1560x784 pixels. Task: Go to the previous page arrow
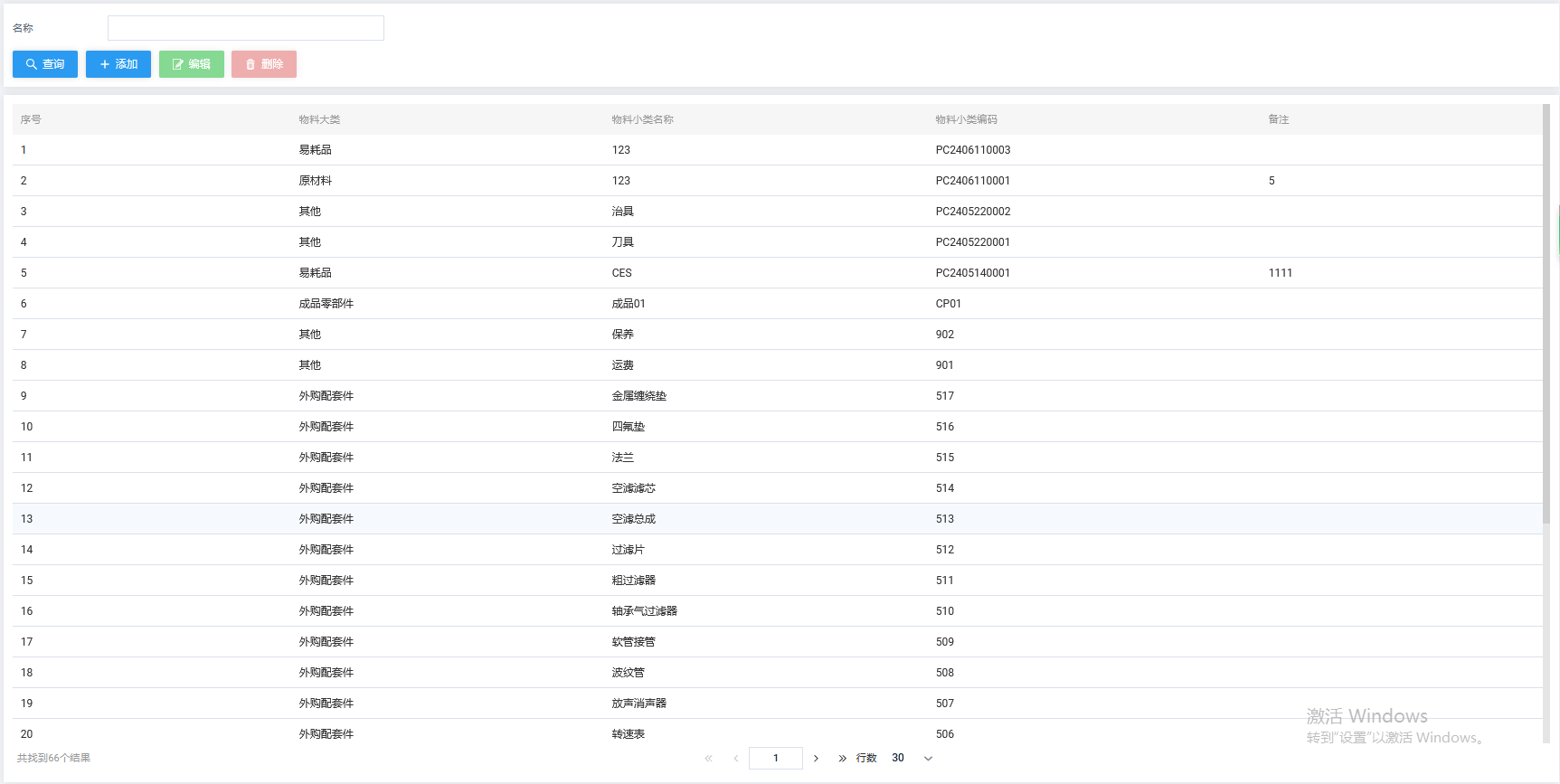pyautogui.click(x=736, y=759)
